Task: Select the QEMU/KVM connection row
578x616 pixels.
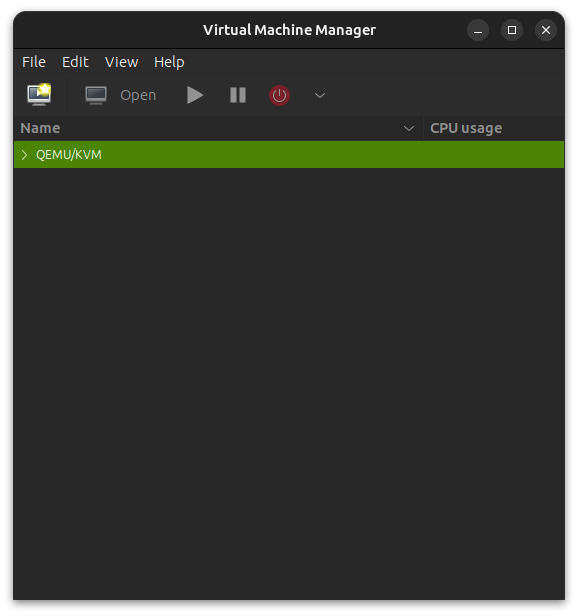Action: tap(289, 155)
